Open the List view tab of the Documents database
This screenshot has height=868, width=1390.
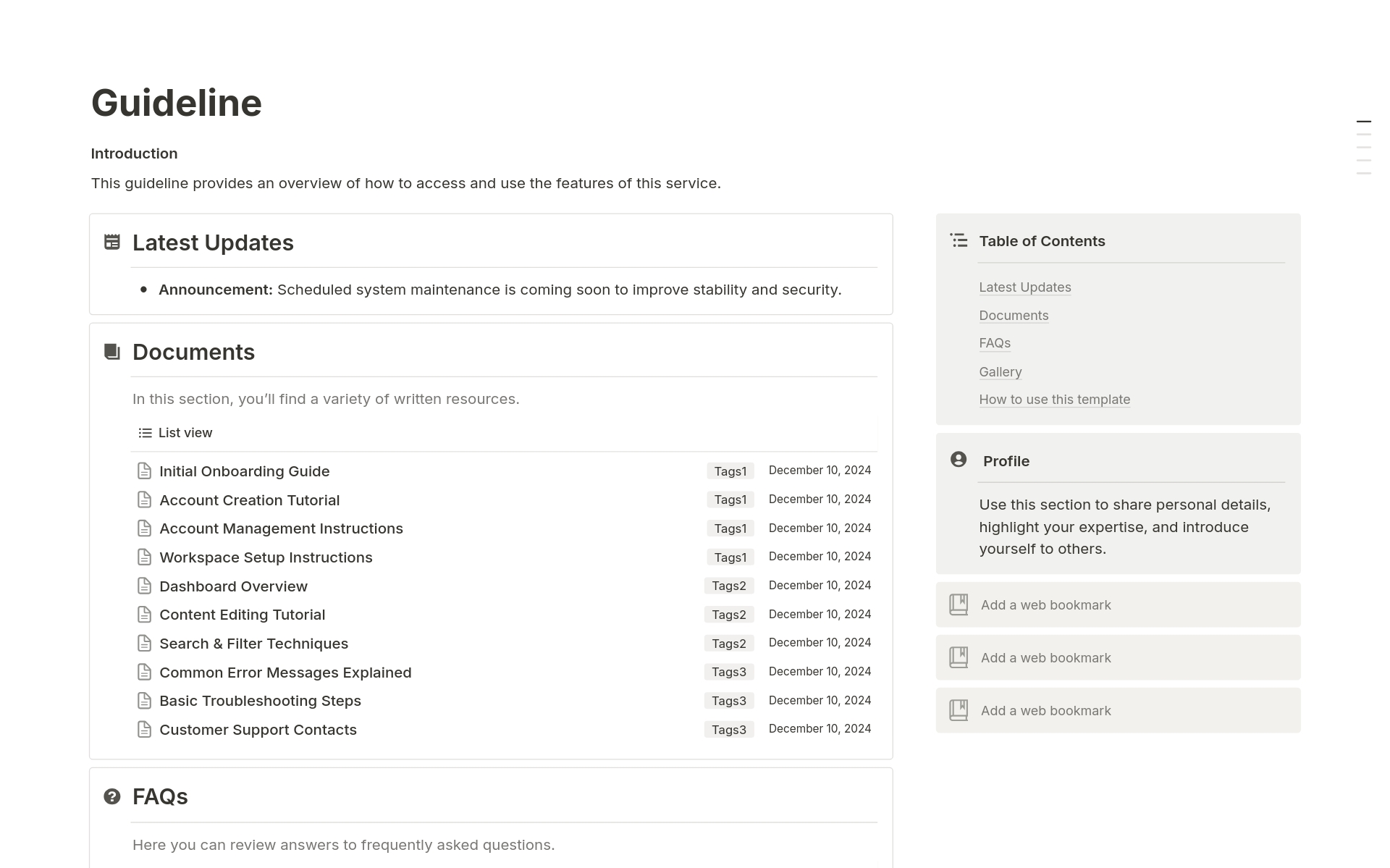tap(185, 432)
